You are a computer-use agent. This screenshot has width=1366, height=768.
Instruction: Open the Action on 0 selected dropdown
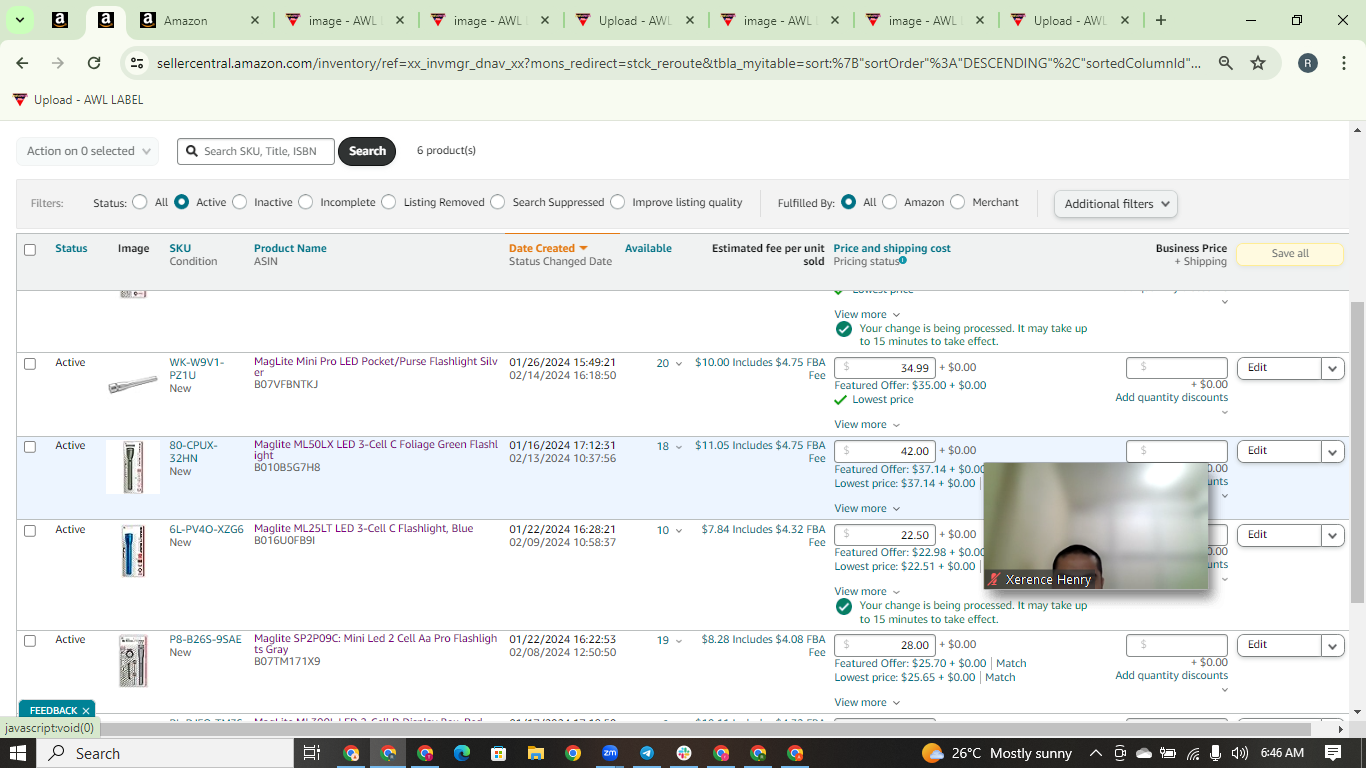pyautogui.click(x=88, y=151)
